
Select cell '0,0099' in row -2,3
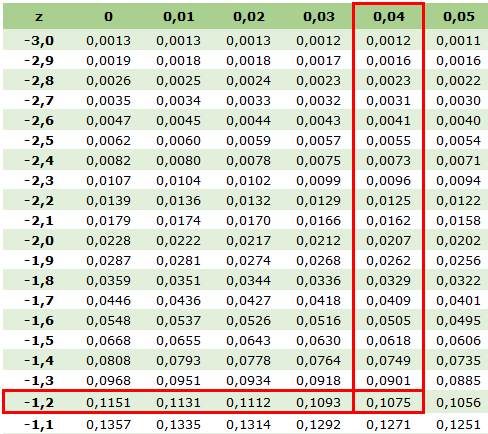pos(319,181)
